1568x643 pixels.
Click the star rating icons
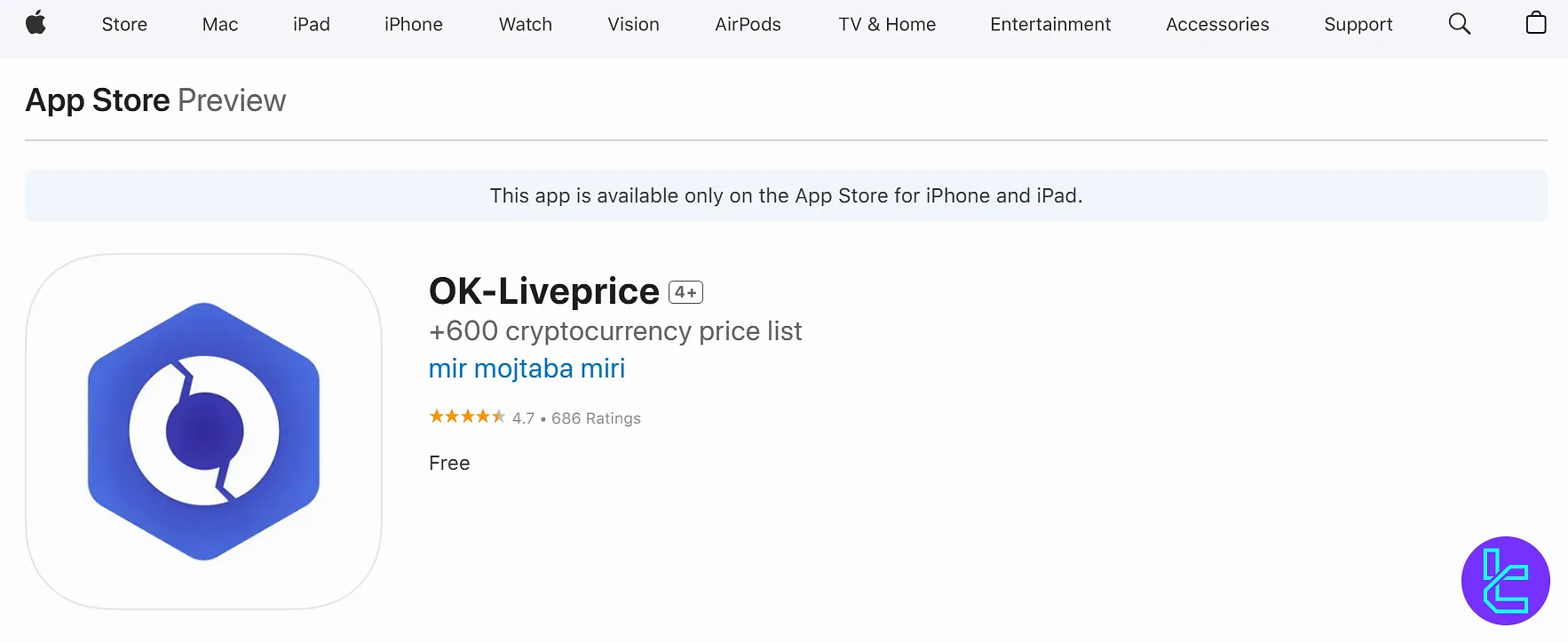467,417
